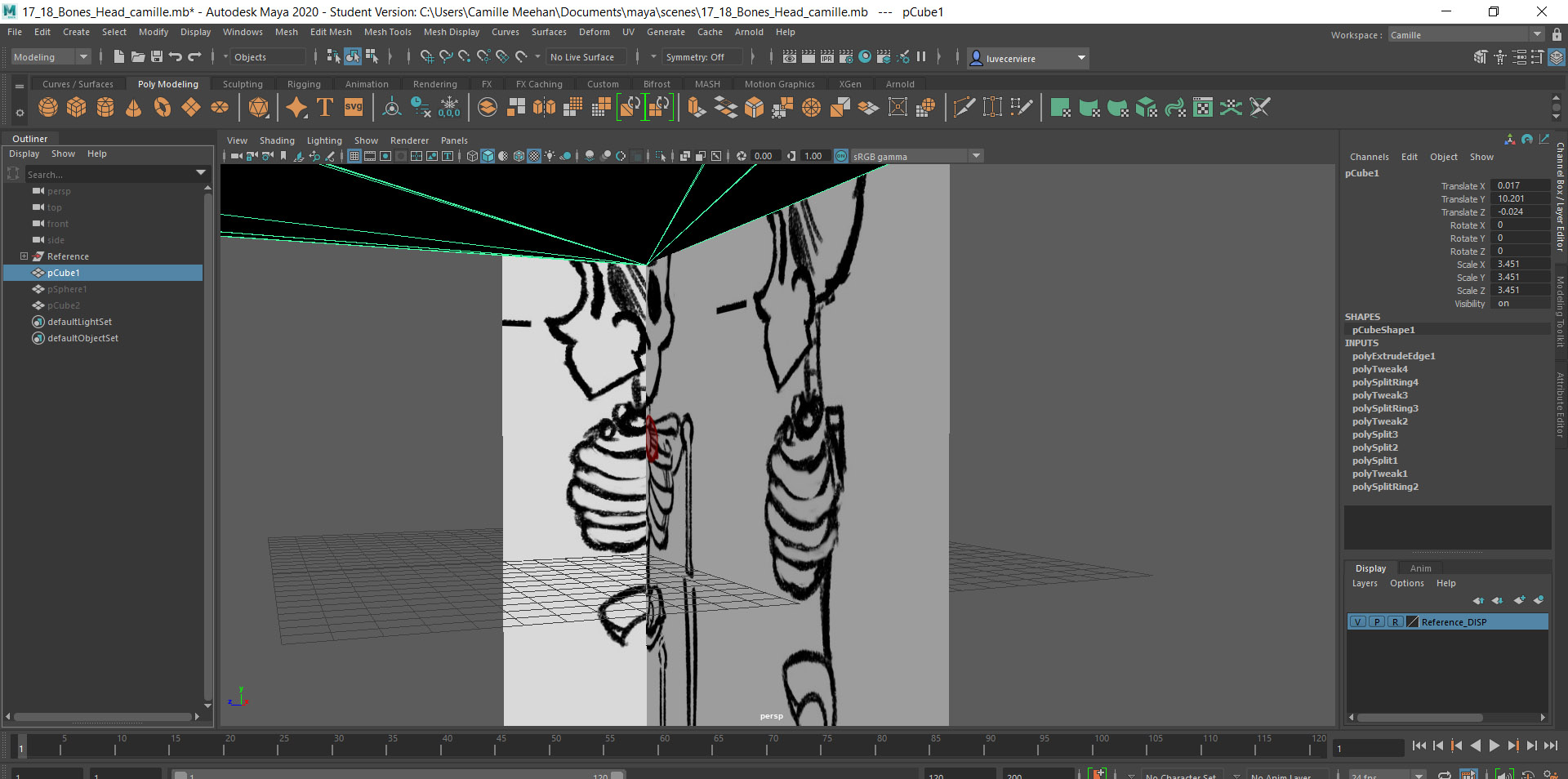The height and width of the screenshot is (779, 1568).
Task: Open the Modeling menu set dropdown
Action: (x=51, y=57)
